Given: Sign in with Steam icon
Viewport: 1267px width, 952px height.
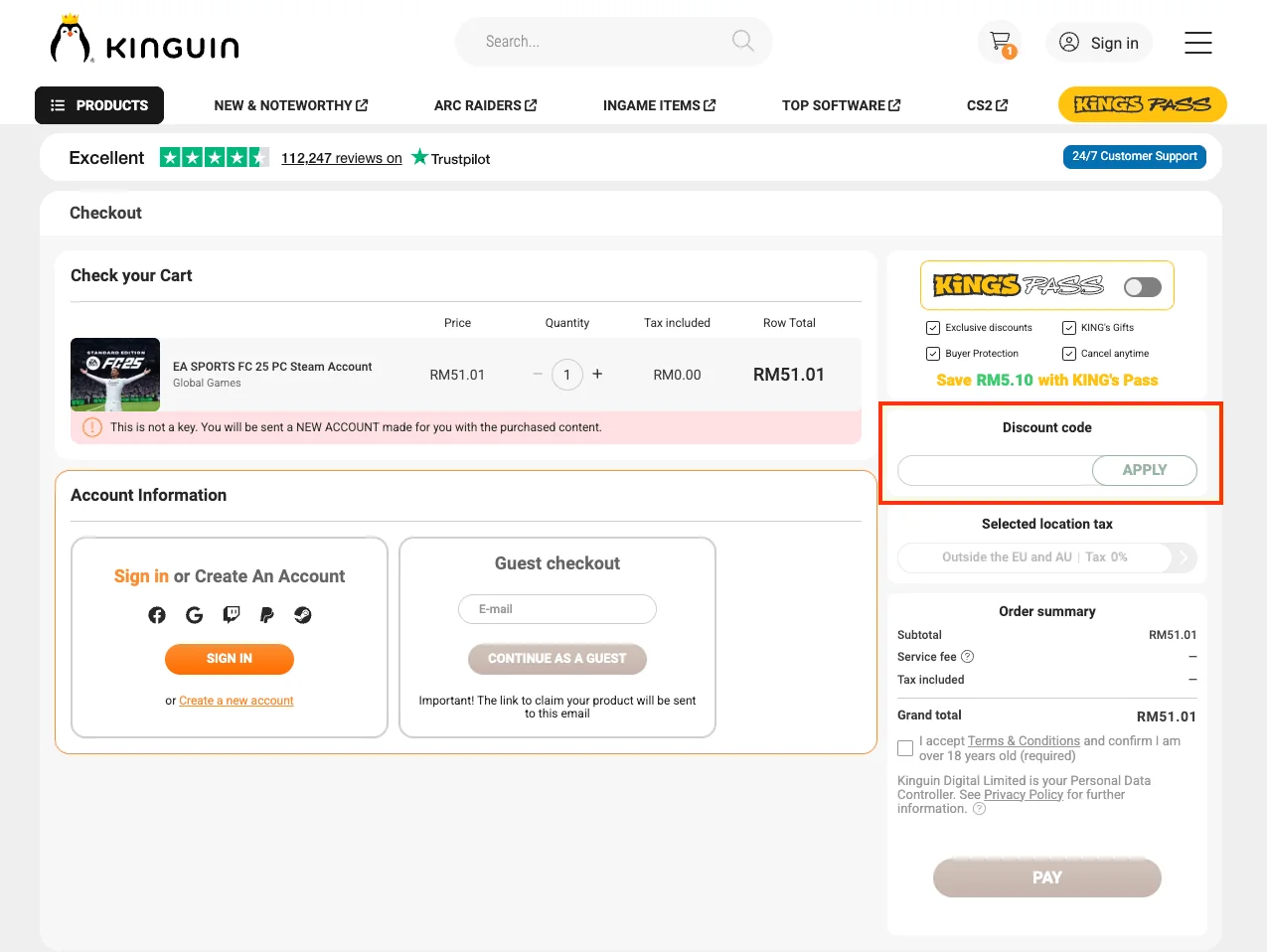Looking at the screenshot, I should (303, 615).
